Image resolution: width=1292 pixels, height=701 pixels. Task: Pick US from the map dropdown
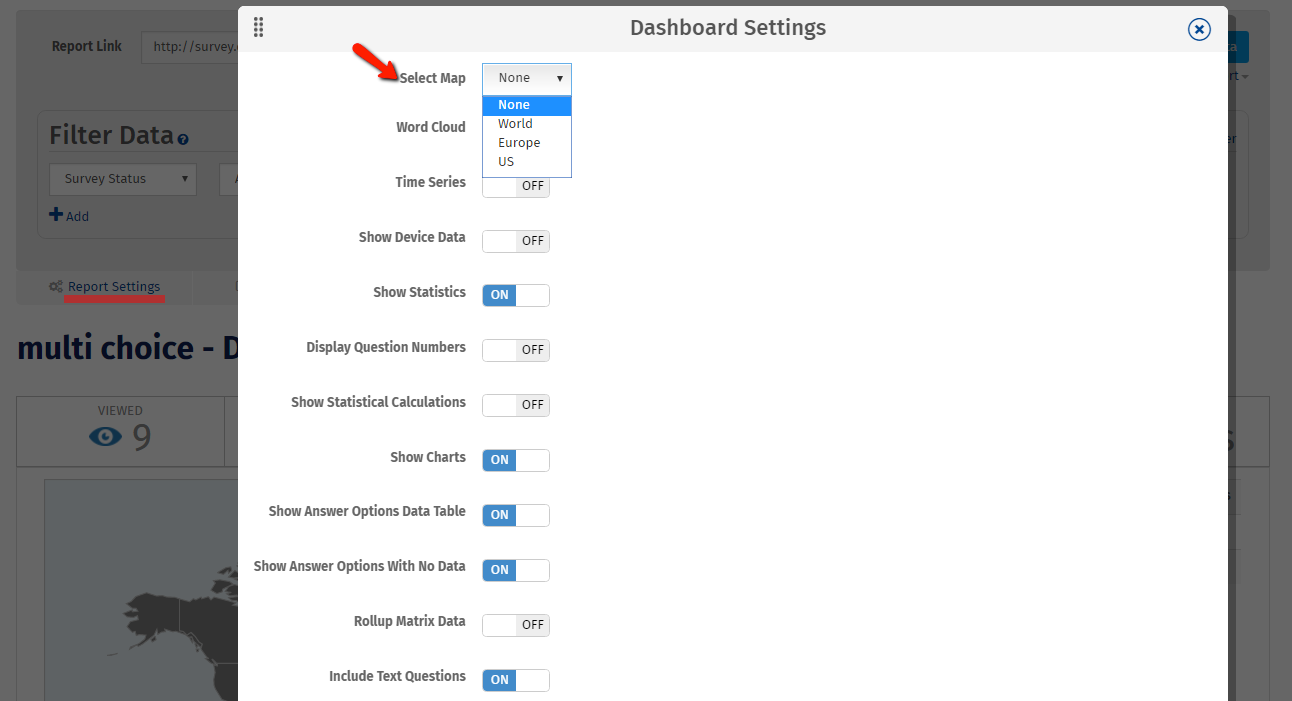(506, 162)
